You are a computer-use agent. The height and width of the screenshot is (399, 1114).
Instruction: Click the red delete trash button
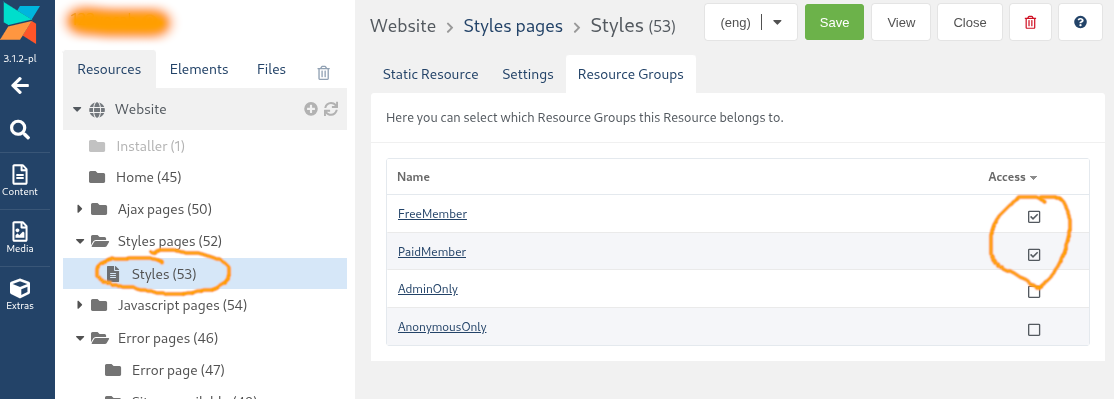tap(1030, 23)
